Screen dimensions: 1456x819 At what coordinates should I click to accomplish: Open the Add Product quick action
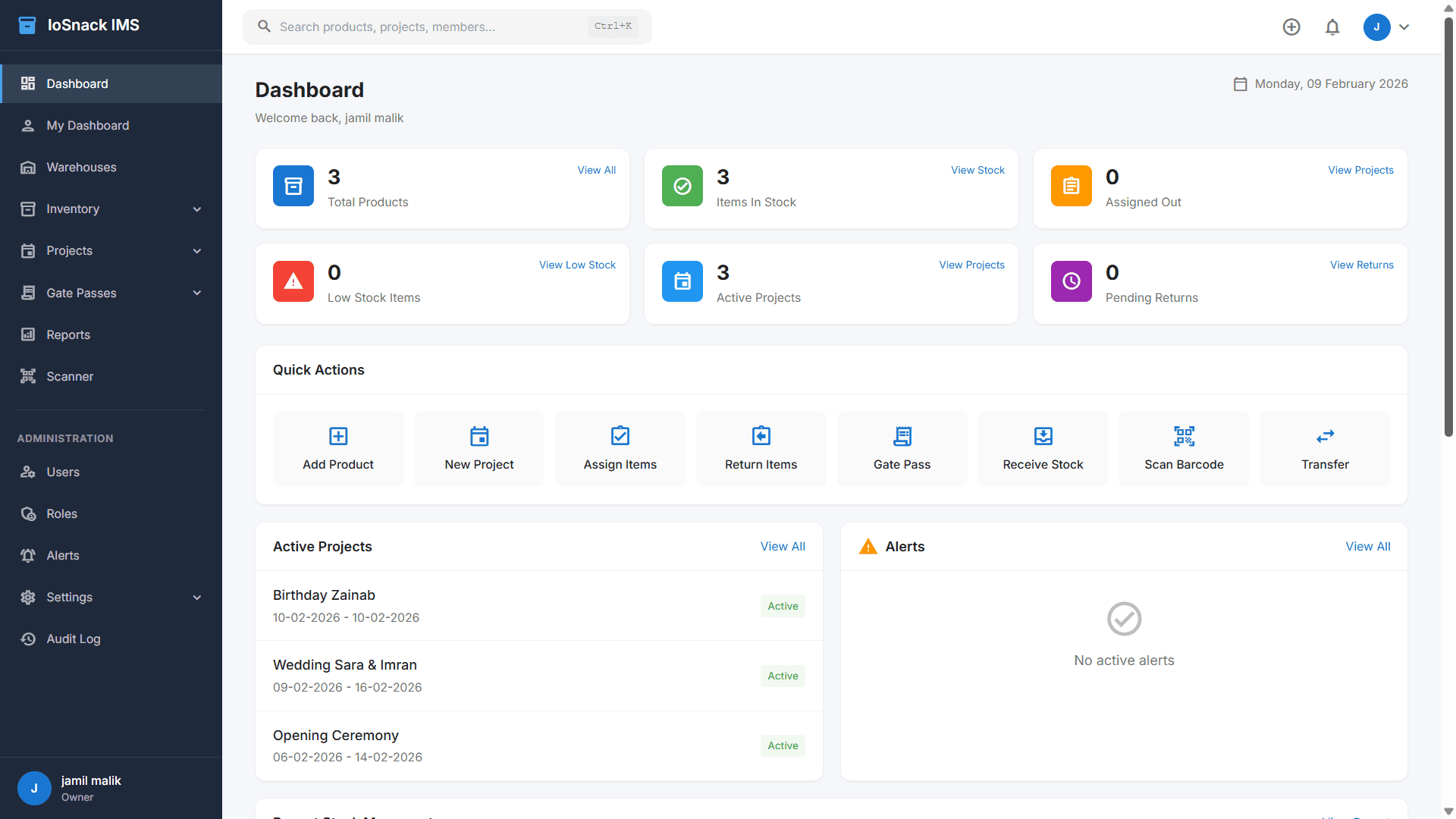337,448
